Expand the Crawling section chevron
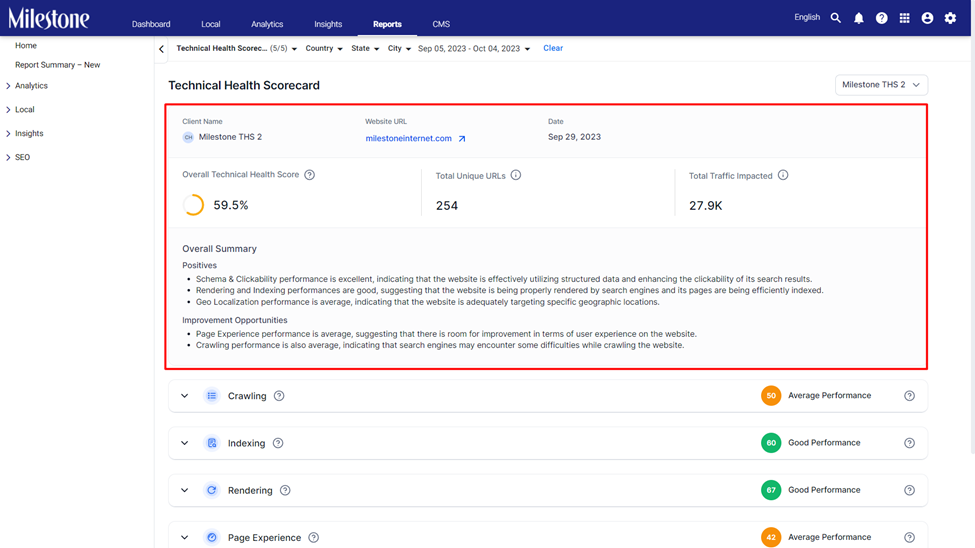This screenshot has width=975, height=548. click(185, 396)
